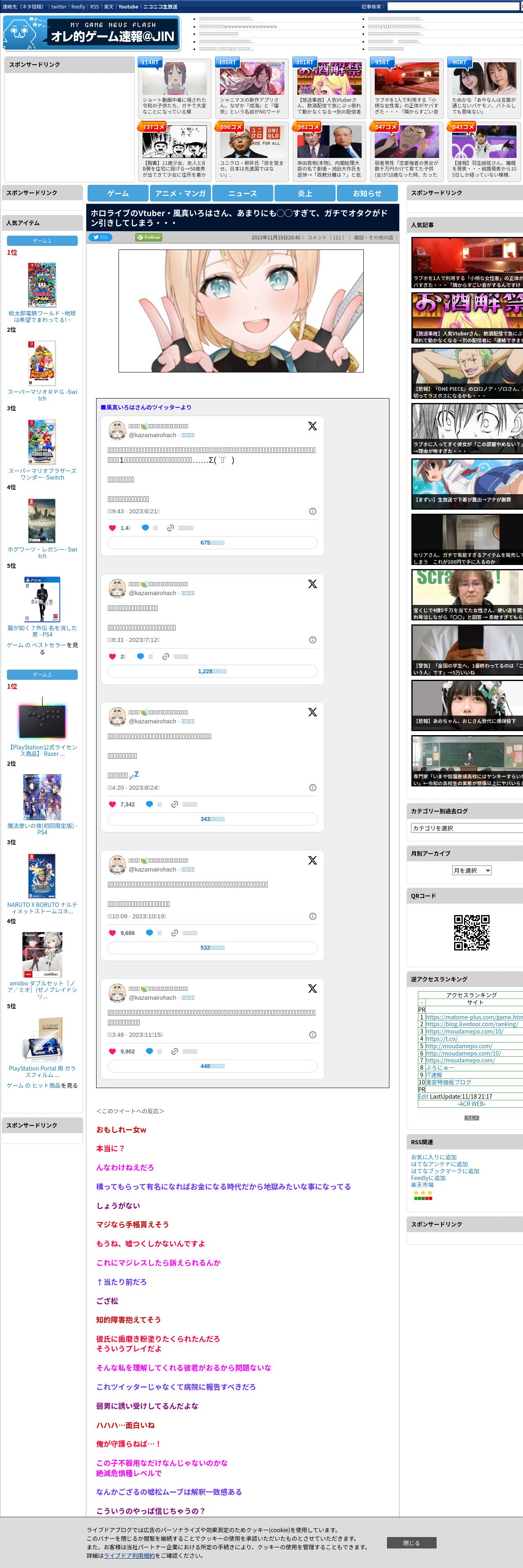Click the X logo in the 4:20 August 24 tweet

click(x=312, y=712)
